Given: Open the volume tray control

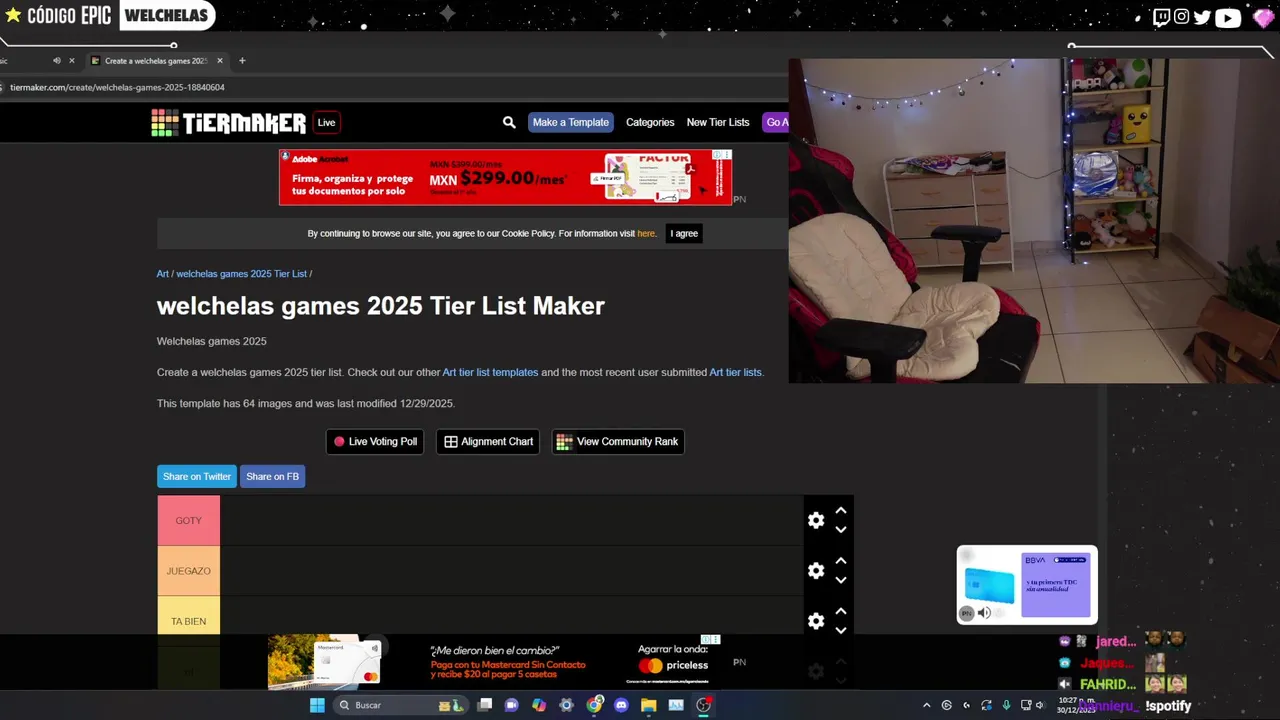Looking at the screenshot, I should (1040, 705).
